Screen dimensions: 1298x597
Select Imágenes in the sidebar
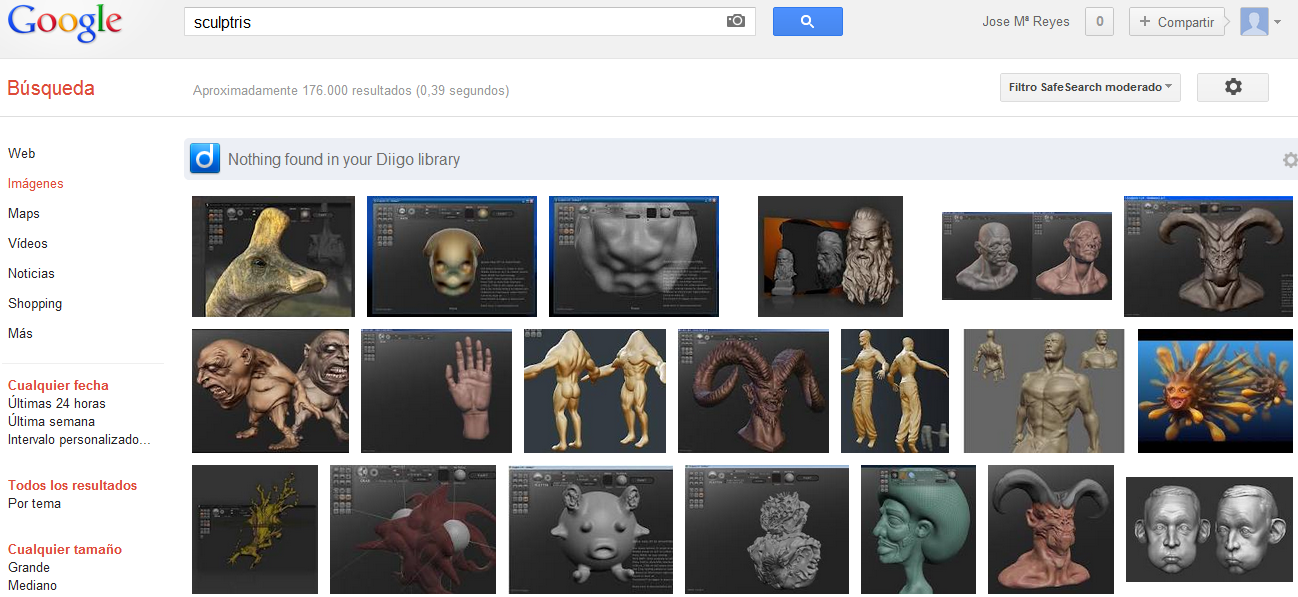coord(36,183)
